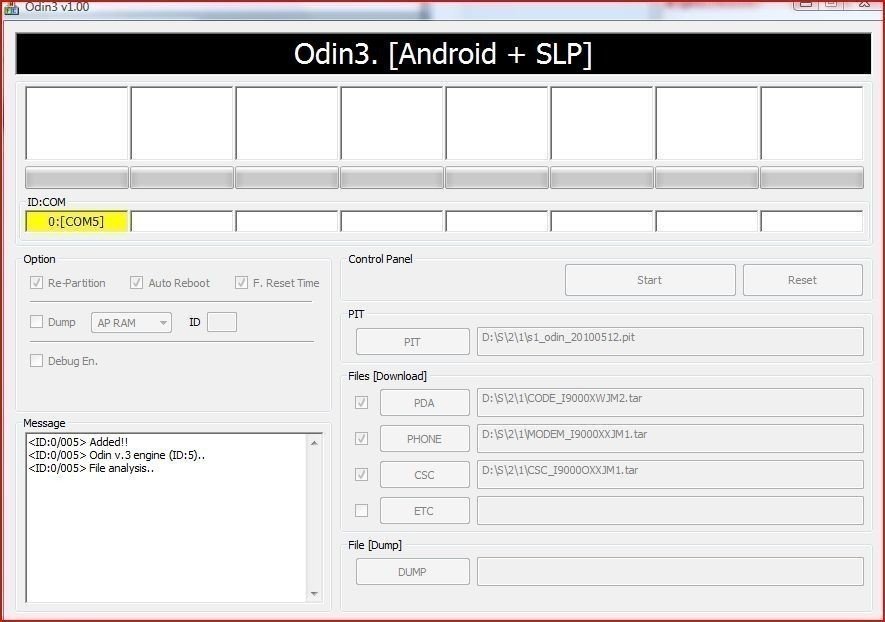Image resolution: width=885 pixels, height=622 pixels.
Task: Click the 'File analysis..' message line
Action: pyautogui.click(x=91, y=468)
